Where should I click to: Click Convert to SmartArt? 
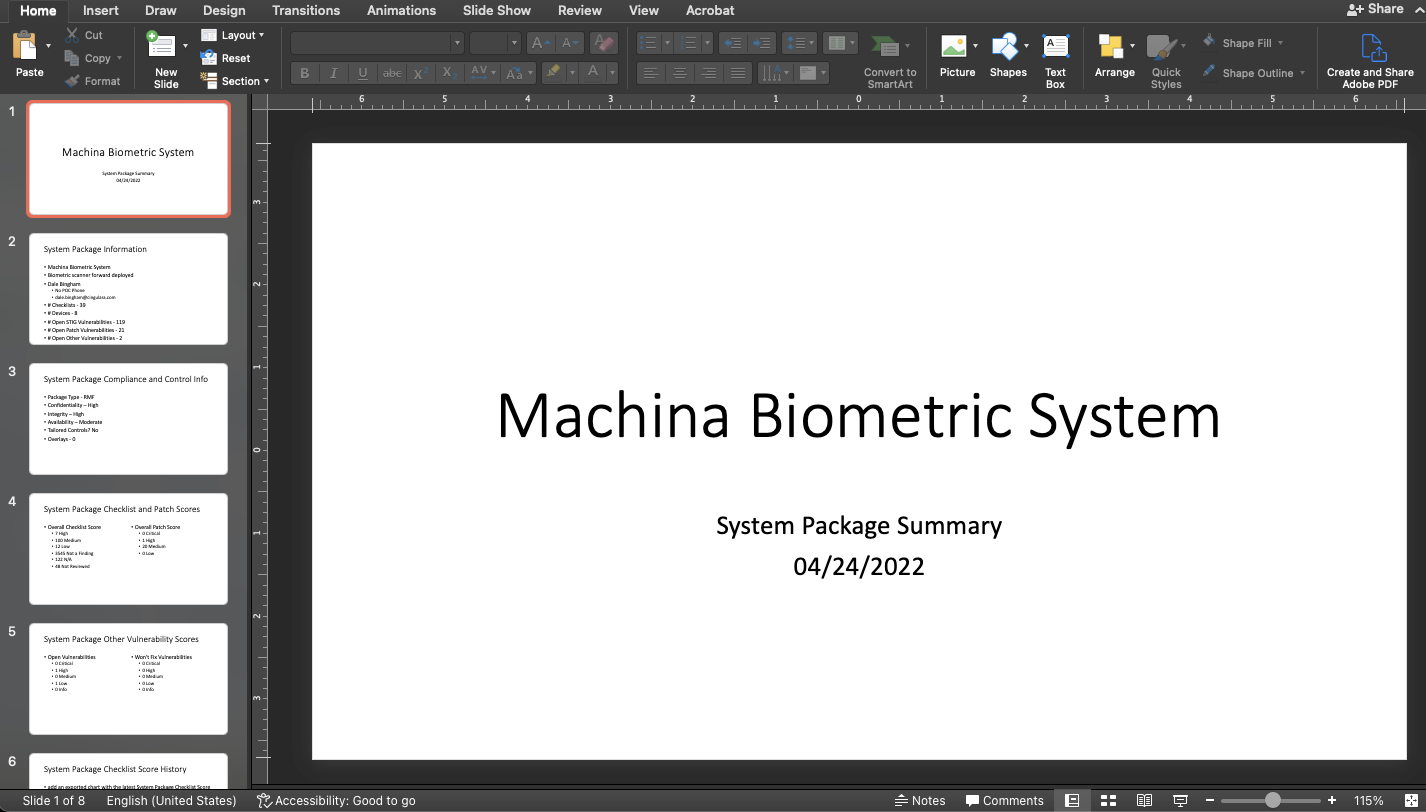coord(890,60)
